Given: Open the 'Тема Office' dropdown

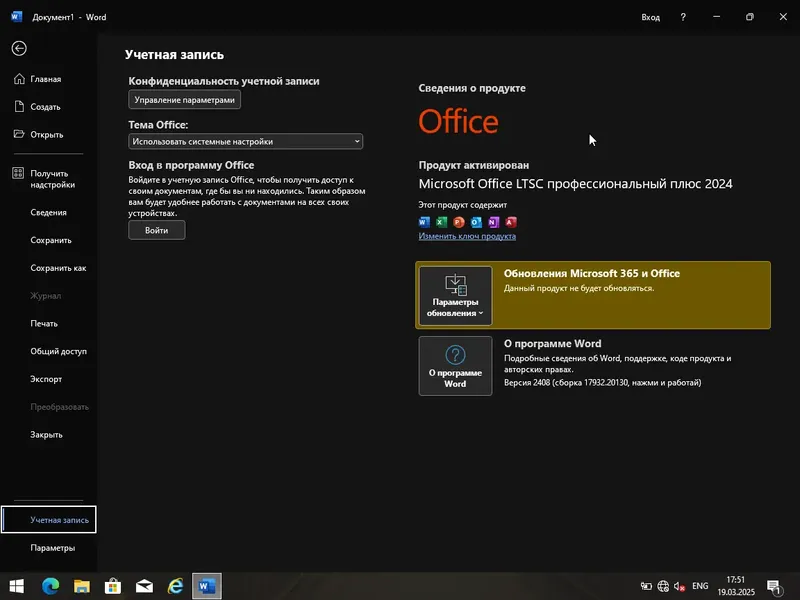Looking at the screenshot, I should coord(244,141).
